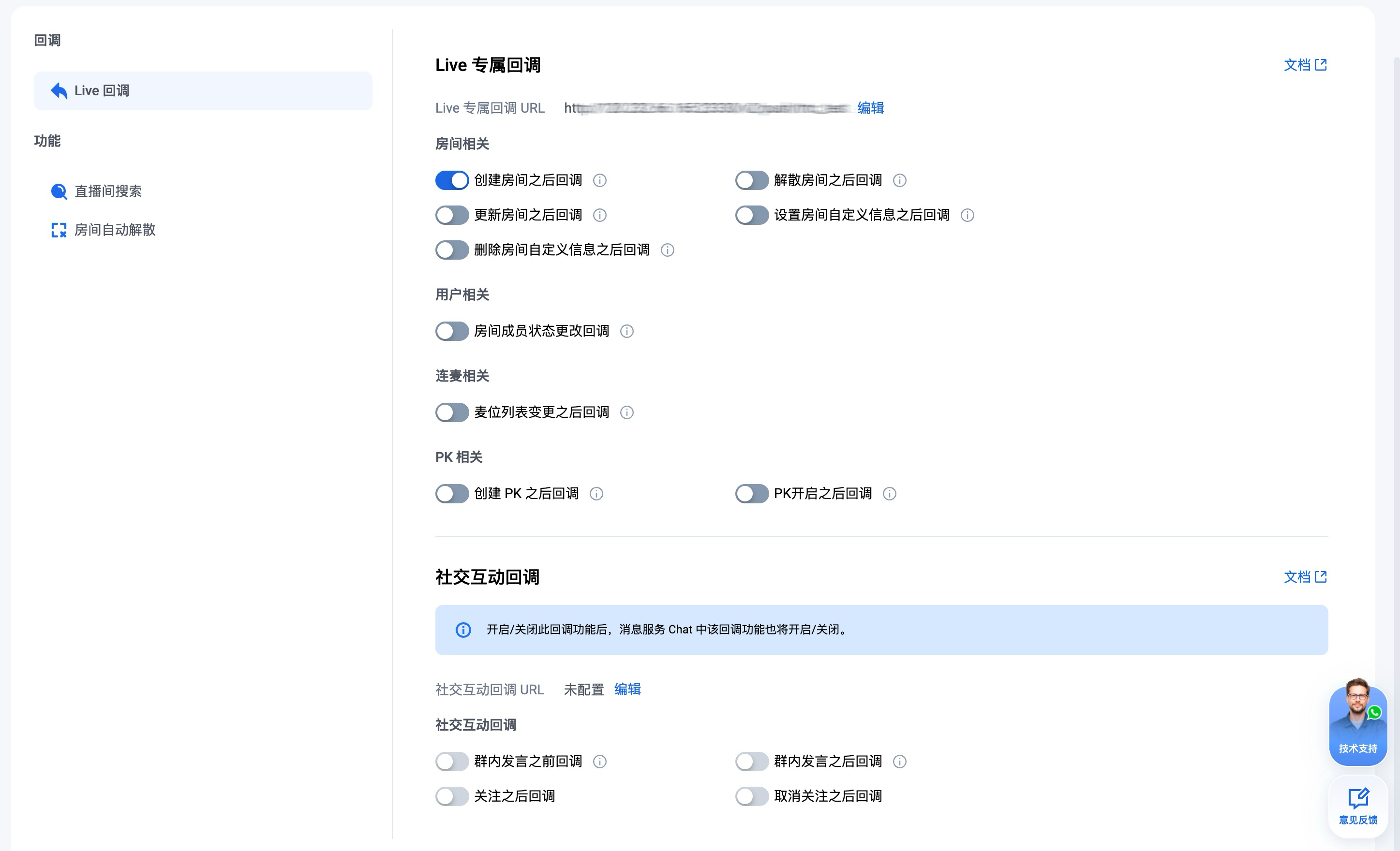
Task: Turn on 创建 PK 之后回调 toggle
Action: click(452, 494)
